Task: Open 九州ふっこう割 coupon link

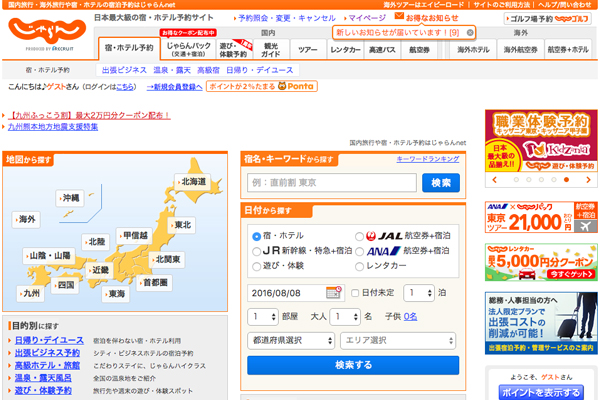Action: point(89,115)
